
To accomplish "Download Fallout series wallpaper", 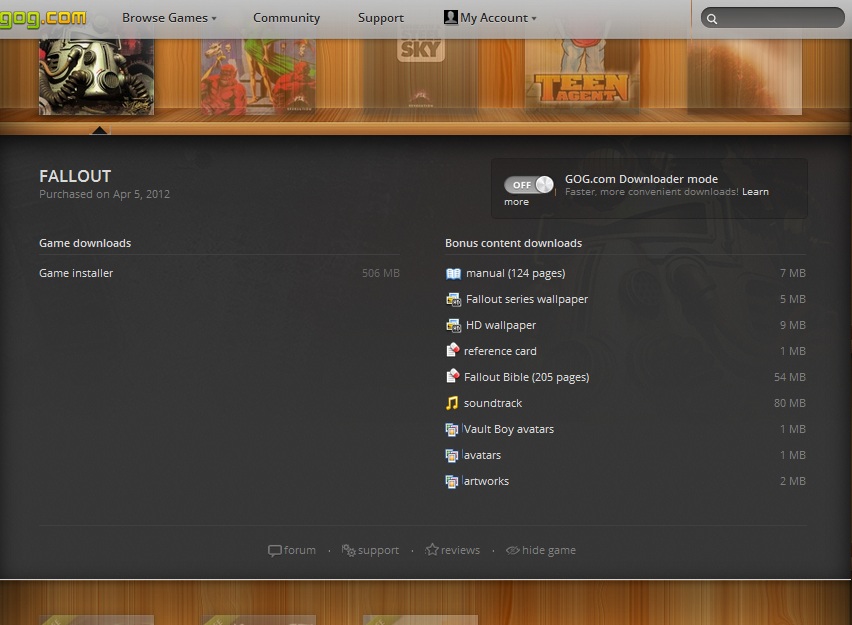I will tap(527, 299).
